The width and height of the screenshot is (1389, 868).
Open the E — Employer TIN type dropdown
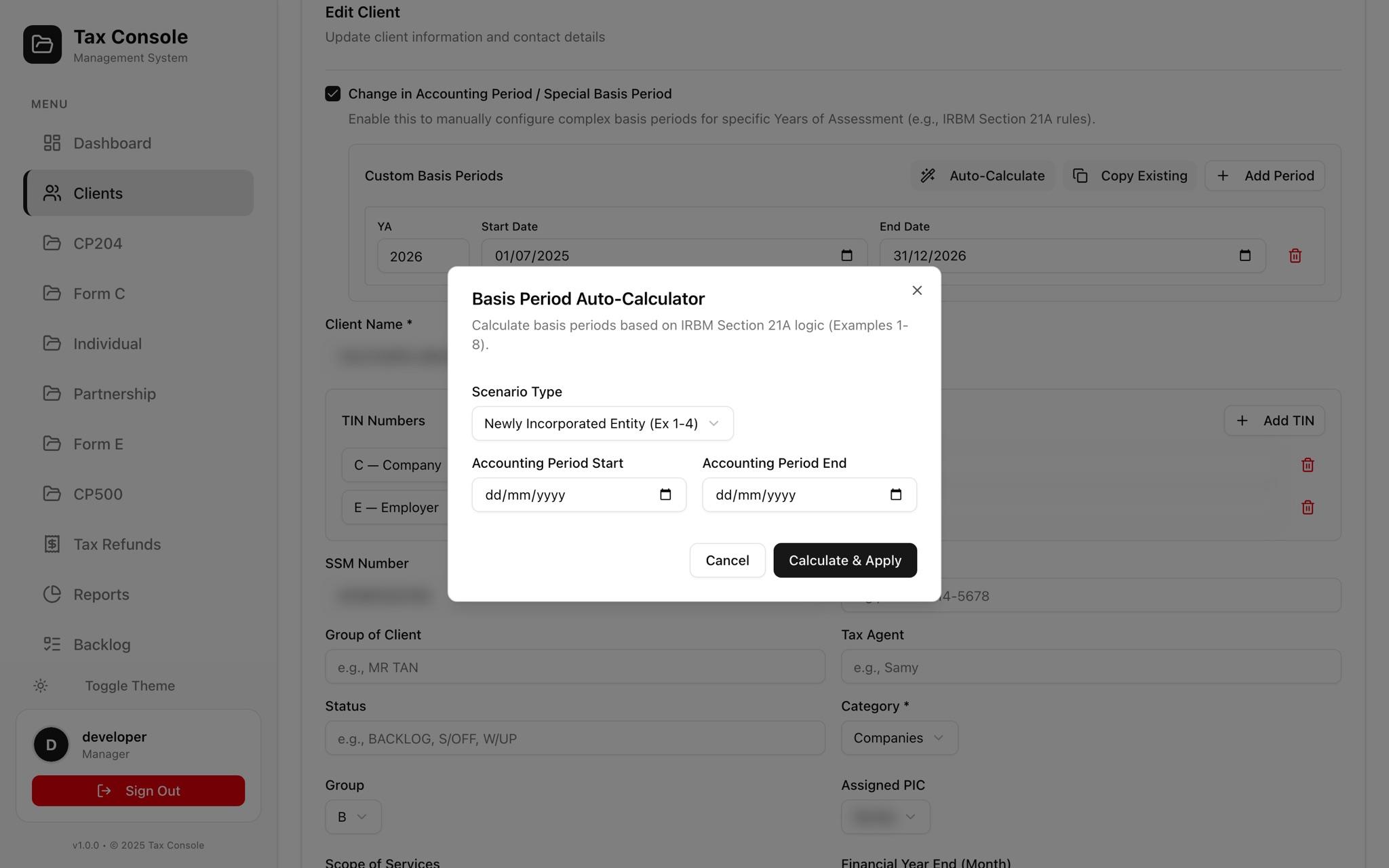[x=395, y=507]
